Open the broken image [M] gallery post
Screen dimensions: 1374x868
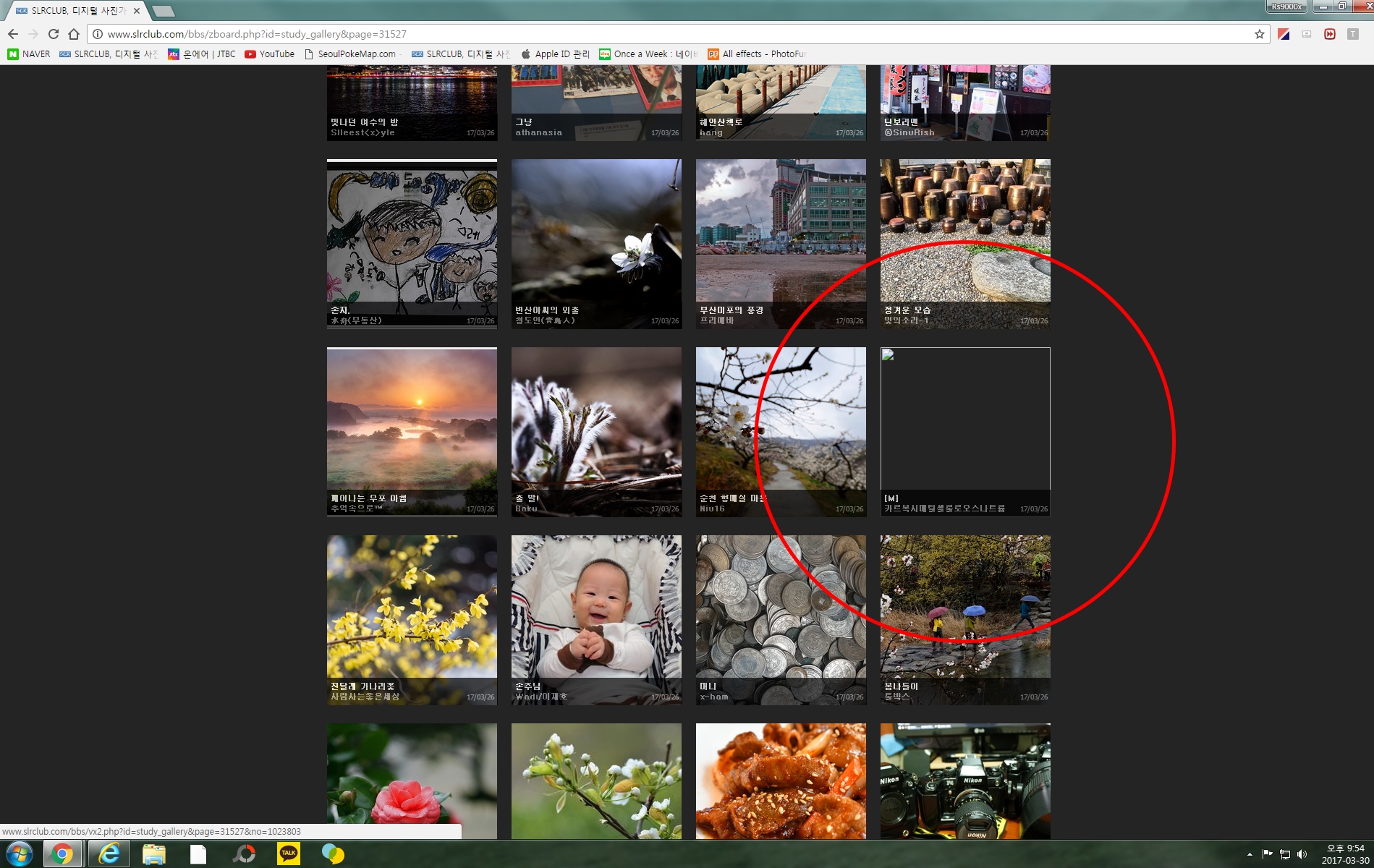[x=965, y=432]
